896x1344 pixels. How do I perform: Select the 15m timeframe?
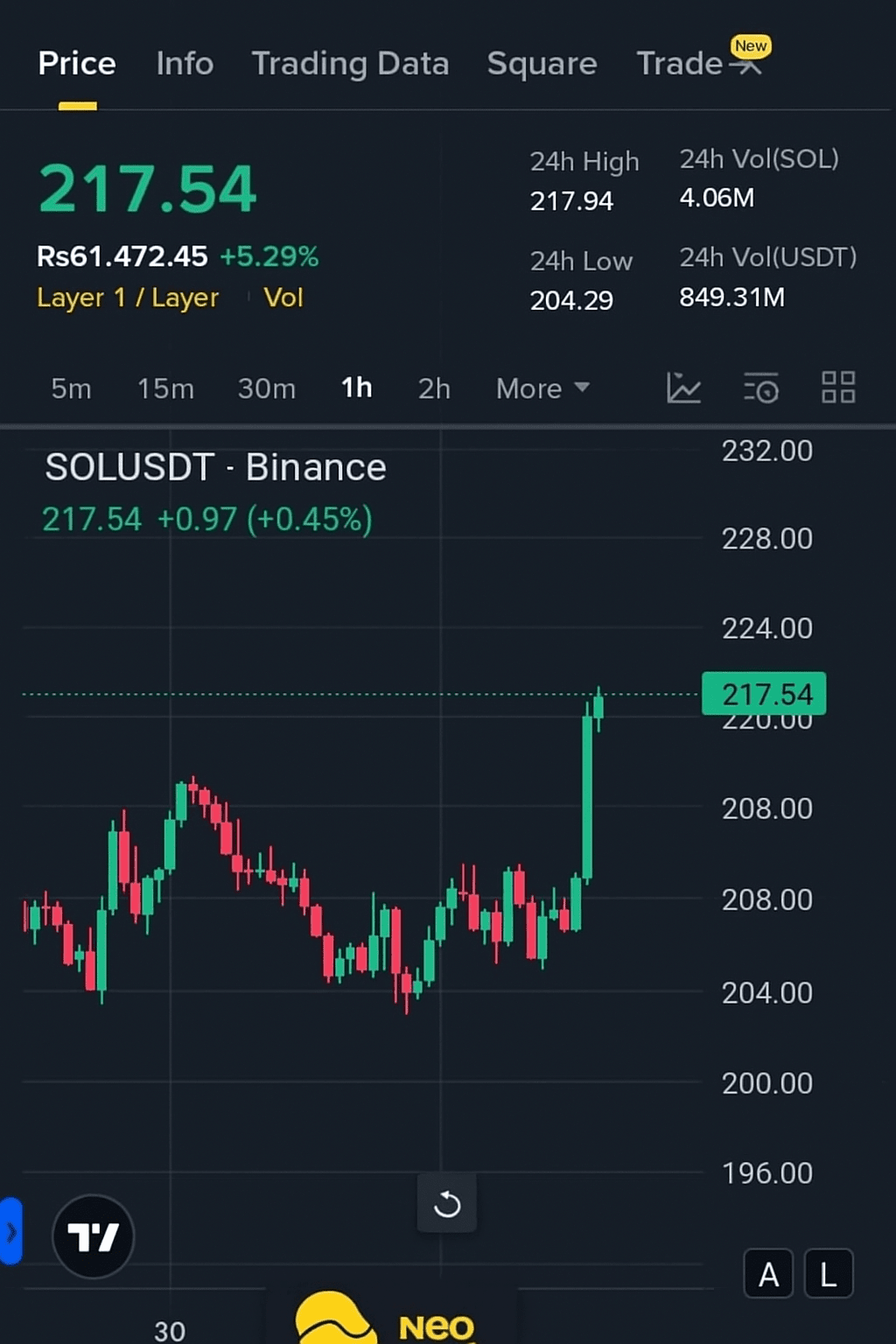pyautogui.click(x=165, y=388)
